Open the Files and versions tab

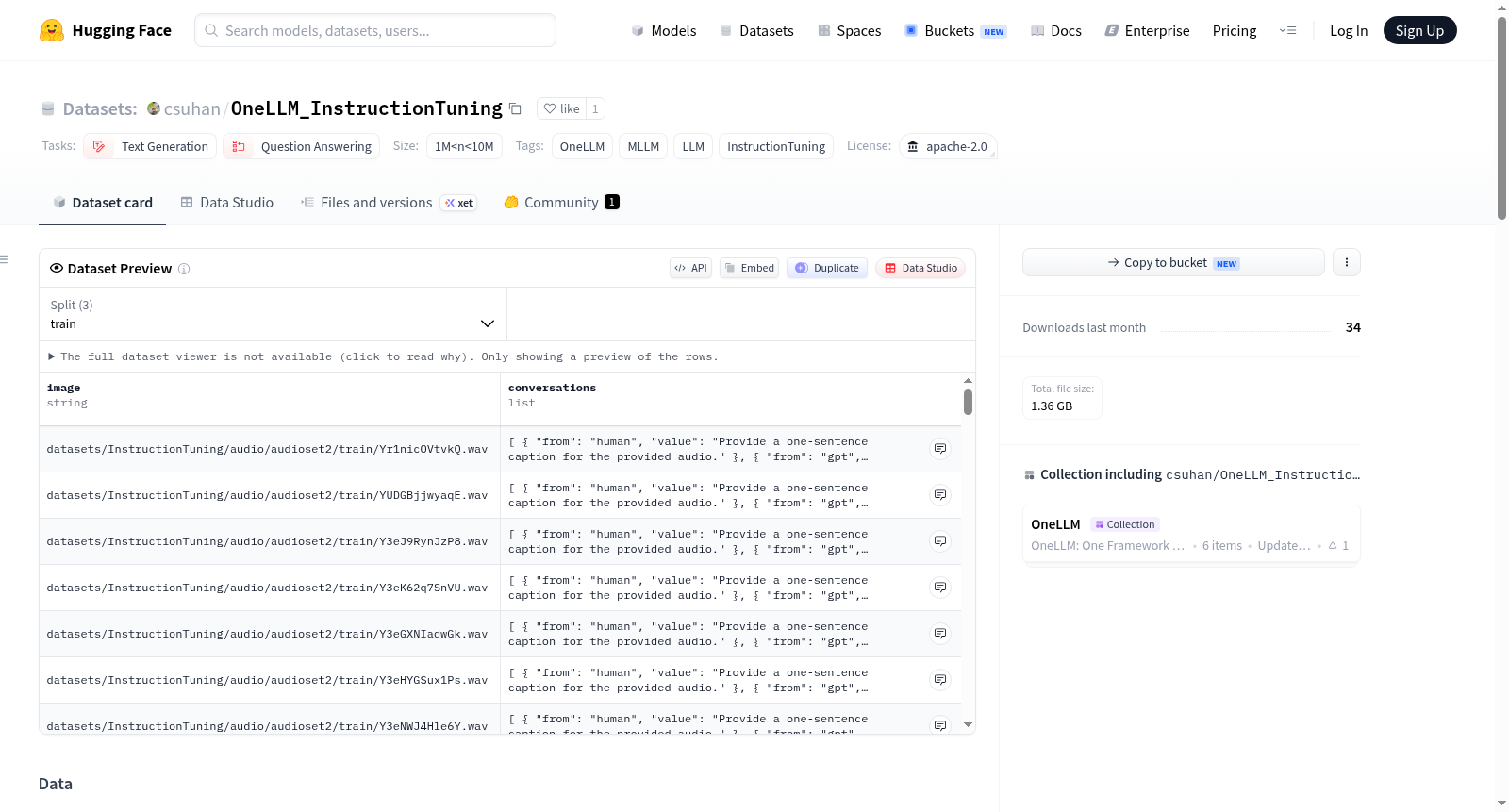pos(389,202)
